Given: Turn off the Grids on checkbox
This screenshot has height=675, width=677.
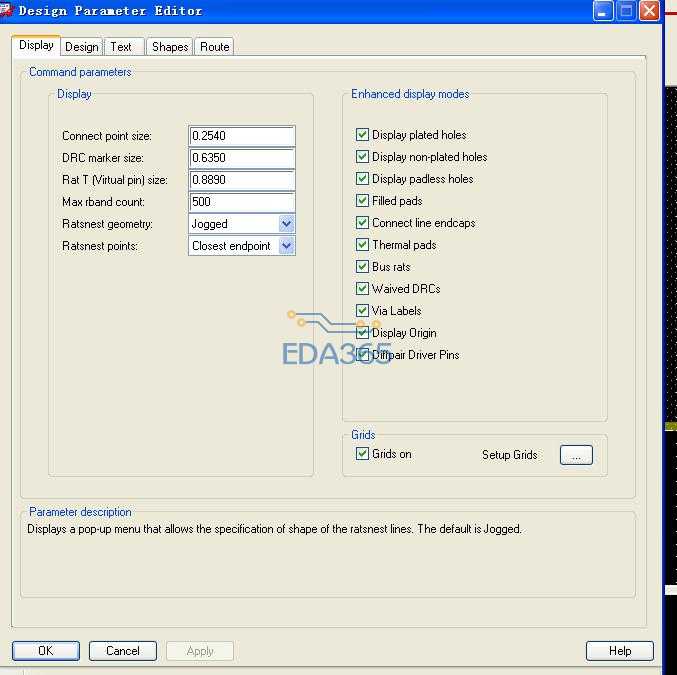Looking at the screenshot, I should tap(362, 454).
